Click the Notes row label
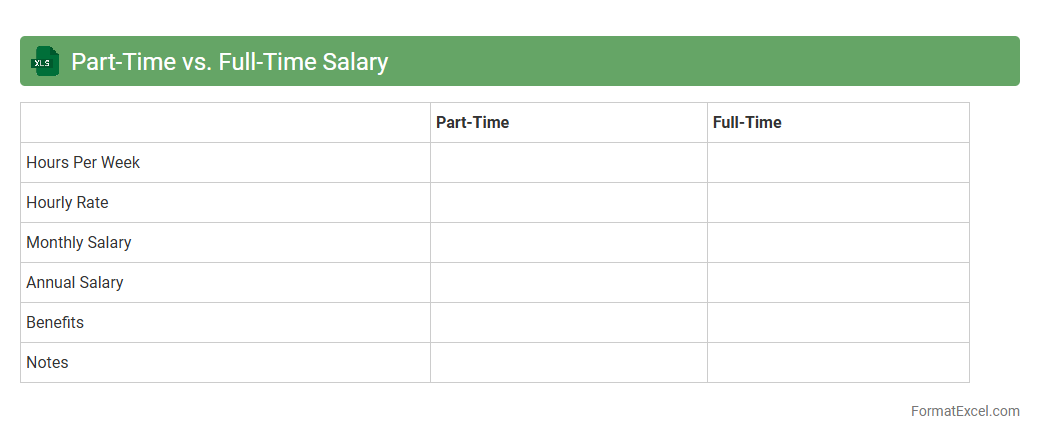This screenshot has height=440, width=1040. (47, 362)
